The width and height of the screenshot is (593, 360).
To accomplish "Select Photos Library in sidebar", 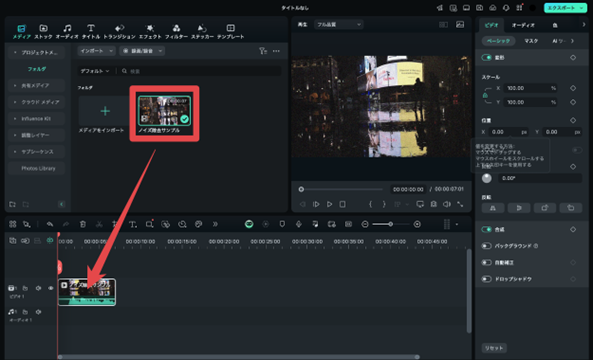I will (38, 168).
